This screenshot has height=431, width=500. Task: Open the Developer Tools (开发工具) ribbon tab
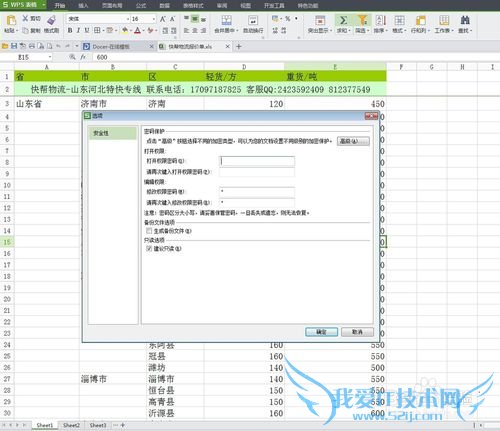[274, 5]
